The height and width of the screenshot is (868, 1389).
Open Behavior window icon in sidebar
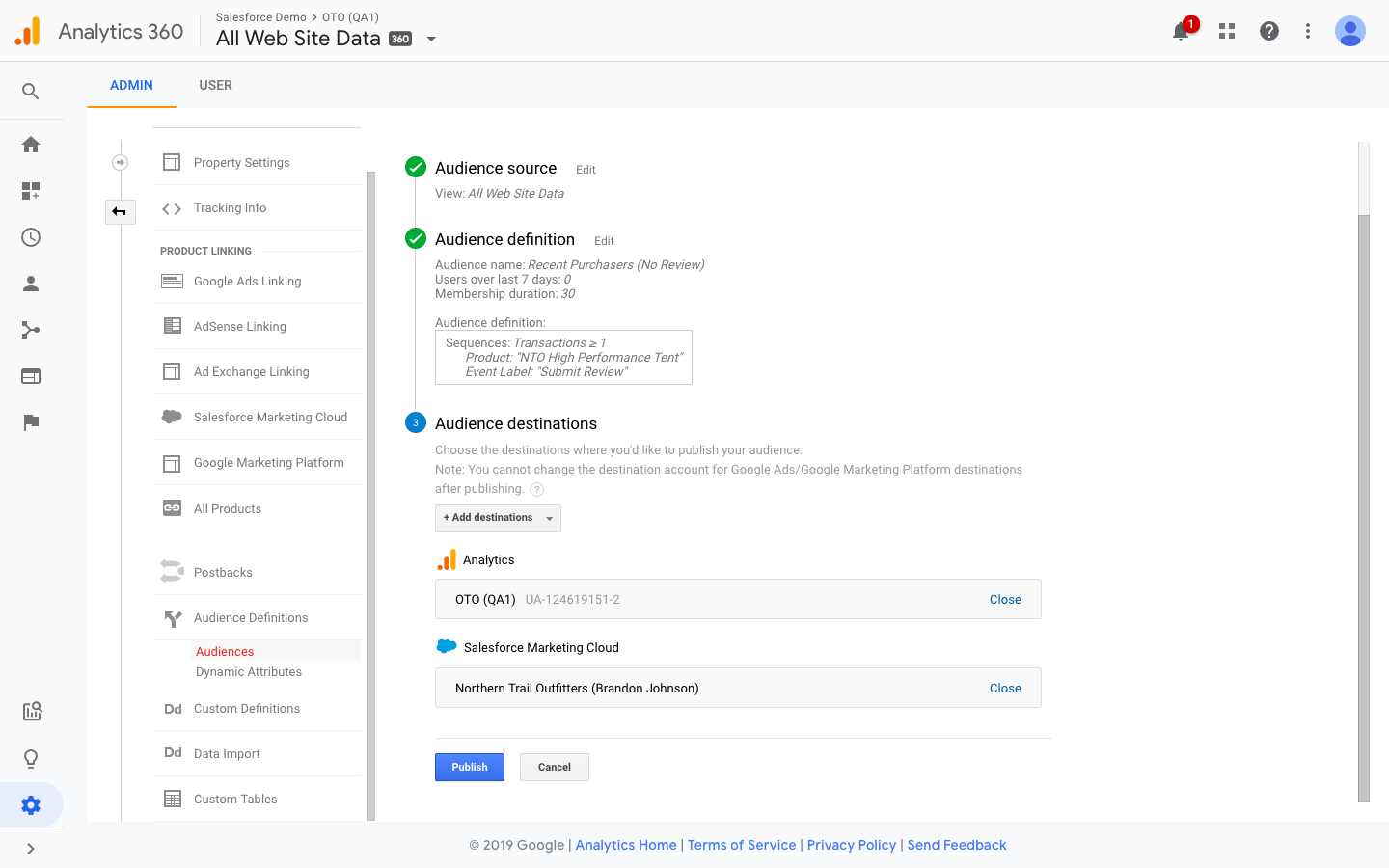31,376
